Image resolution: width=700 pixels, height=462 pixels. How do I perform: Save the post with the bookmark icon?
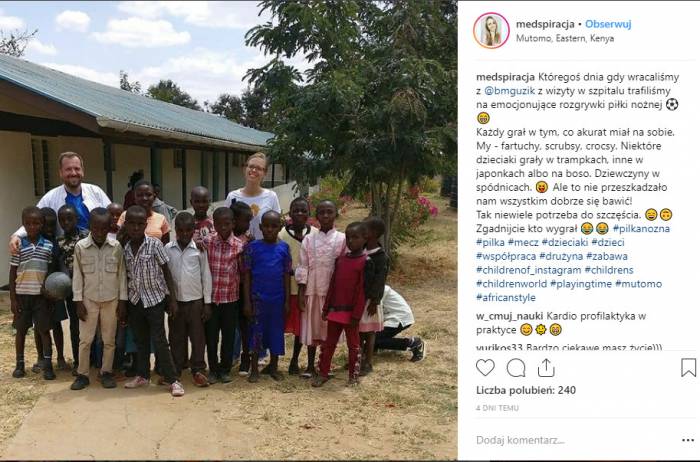coord(688,368)
